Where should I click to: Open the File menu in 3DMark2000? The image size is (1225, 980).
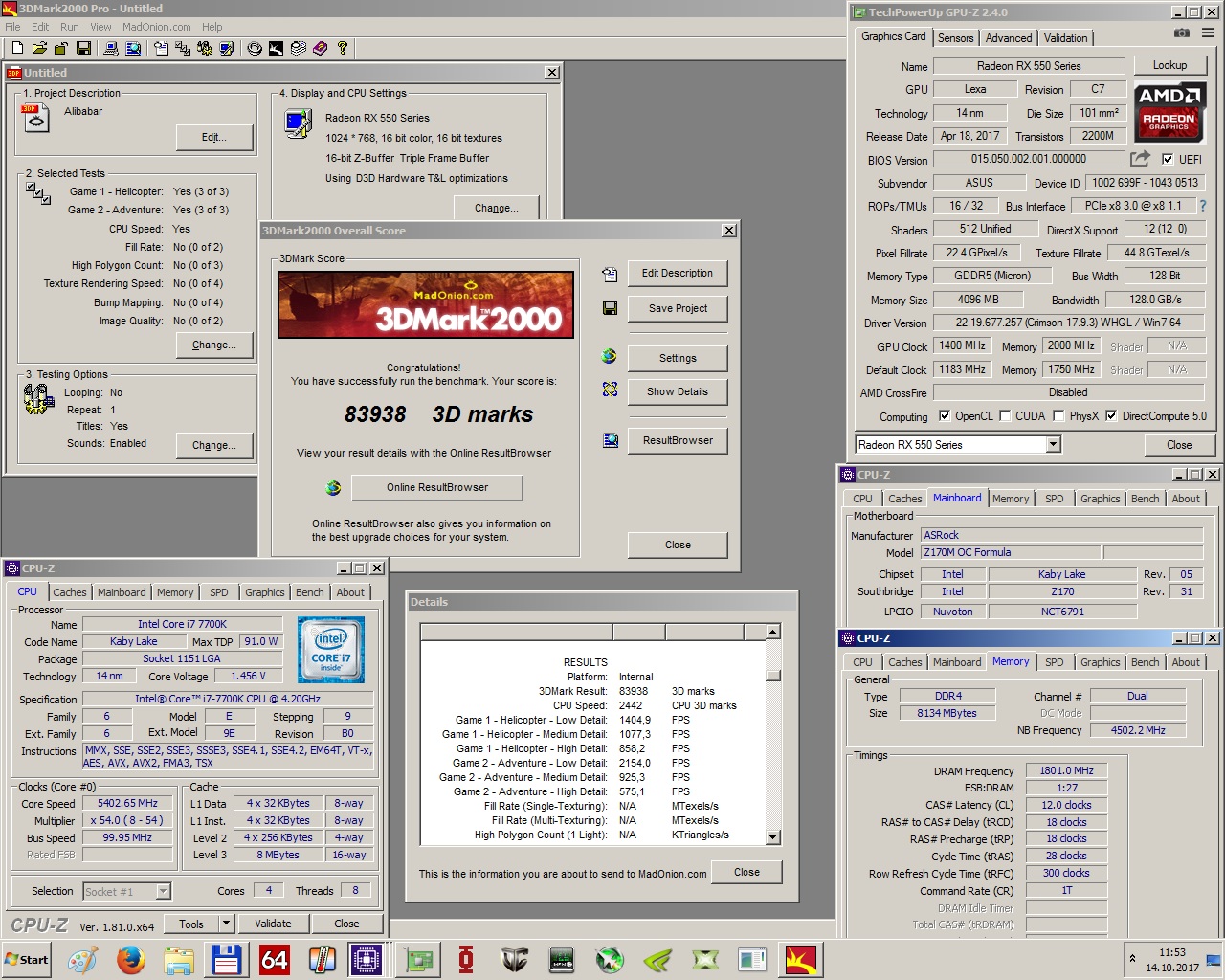pos(12,27)
